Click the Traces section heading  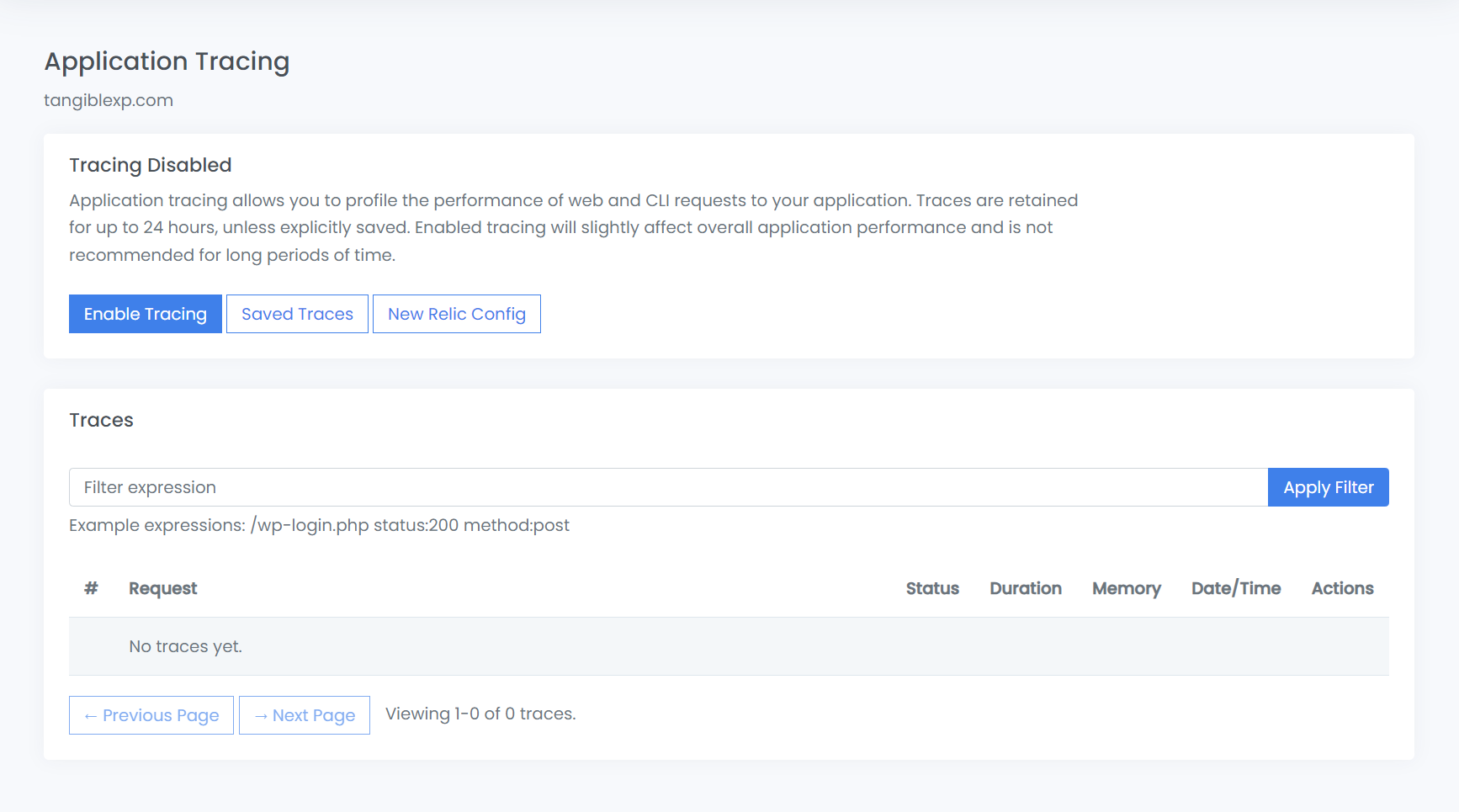click(101, 420)
